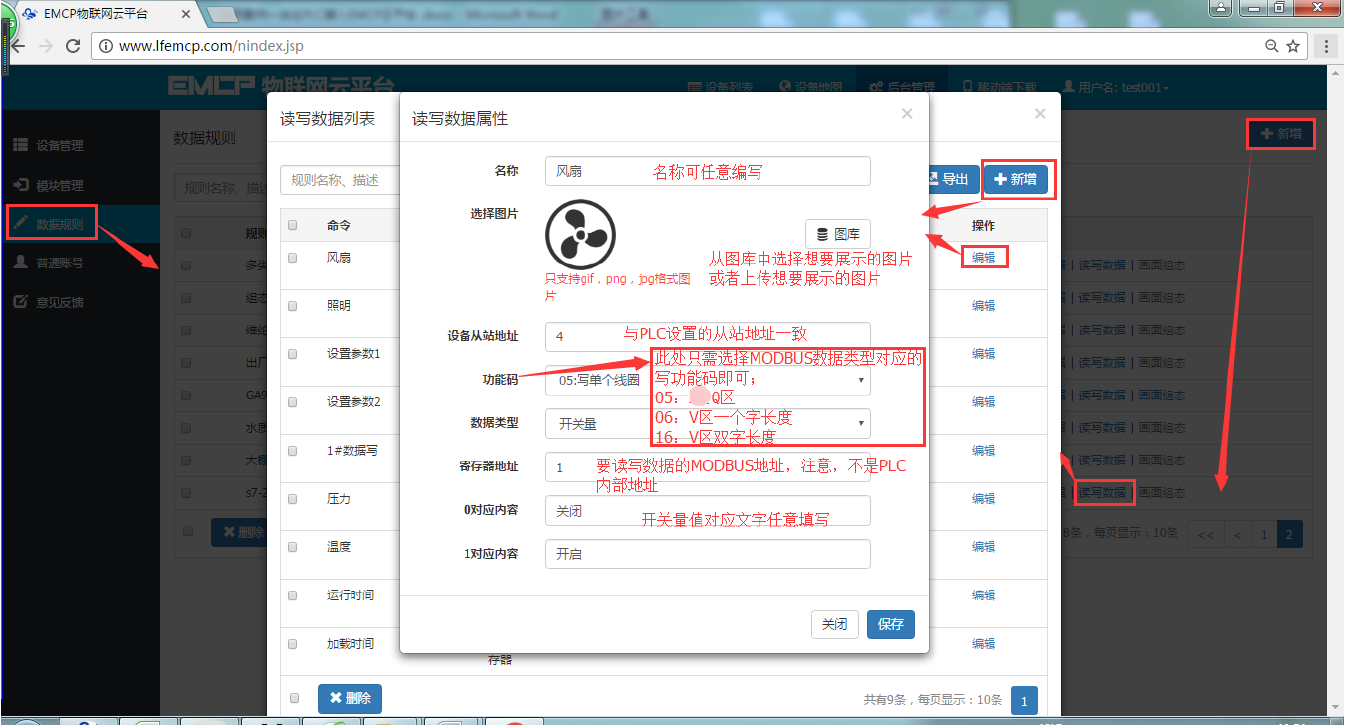Reload the page with the refresh icon
This screenshot has width=1347, height=726.
point(73,46)
